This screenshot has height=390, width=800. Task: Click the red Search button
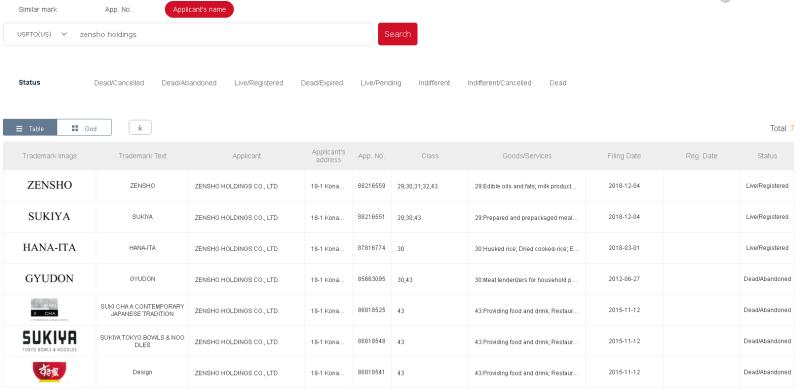coord(397,34)
